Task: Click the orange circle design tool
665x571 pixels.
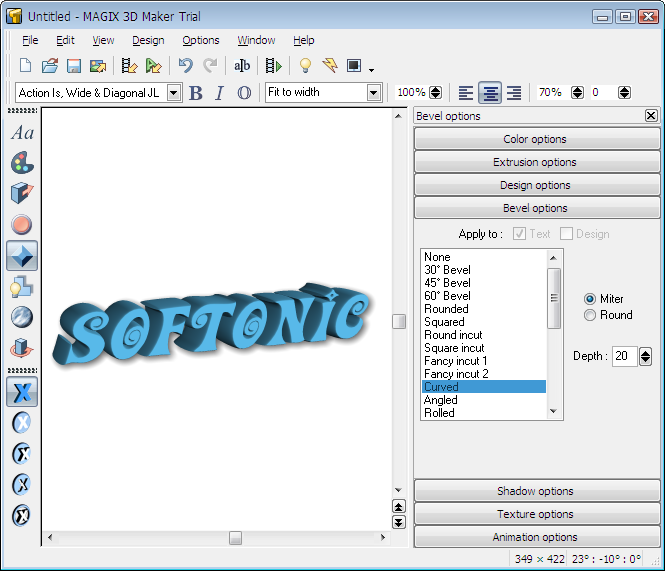Action: (22, 224)
